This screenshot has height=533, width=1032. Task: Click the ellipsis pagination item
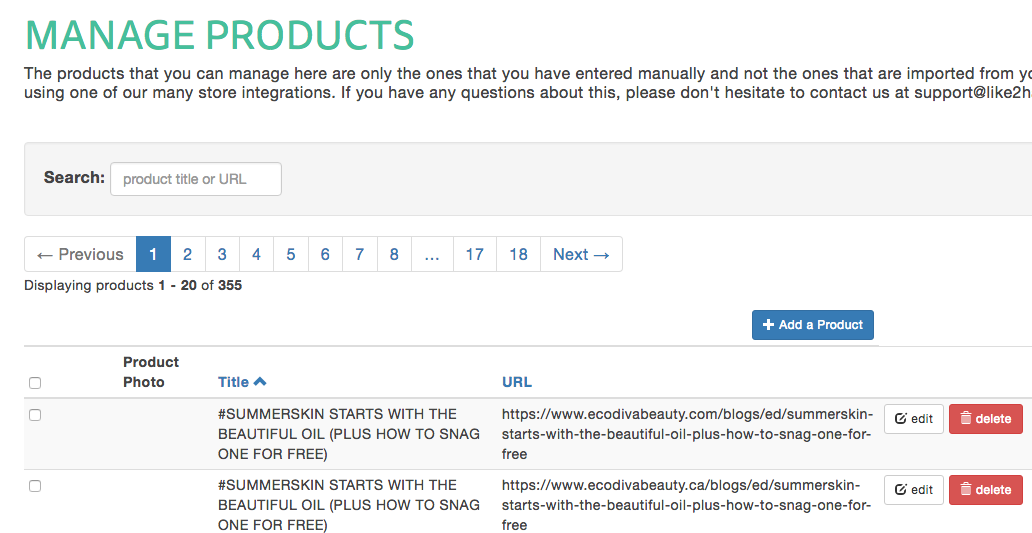[432, 254]
